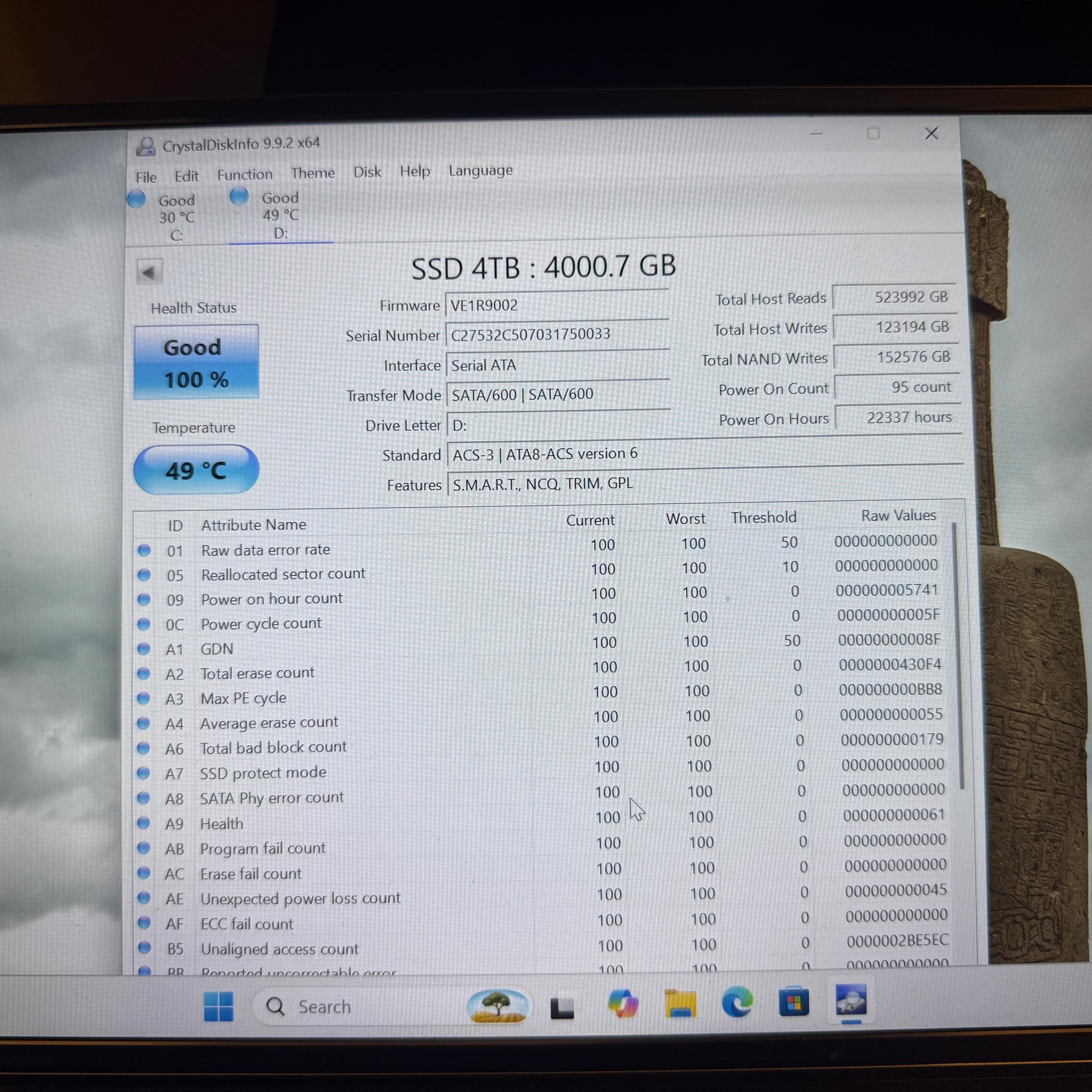This screenshot has height=1092, width=1092.
Task: Click status dot of Reallocated sector count
Action: click(144, 575)
